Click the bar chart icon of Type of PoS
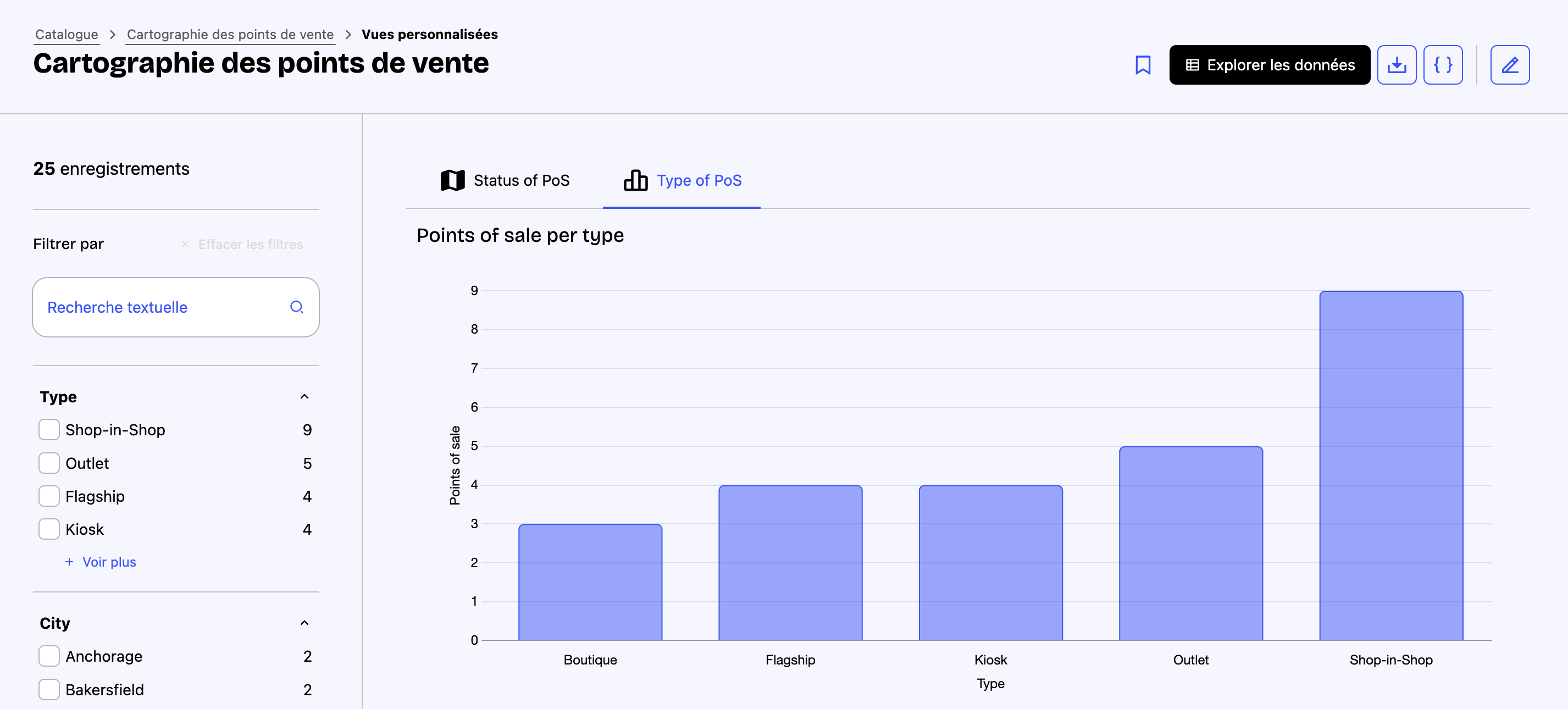The height and width of the screenshot is (709, 1568). [x=635, y=180]
